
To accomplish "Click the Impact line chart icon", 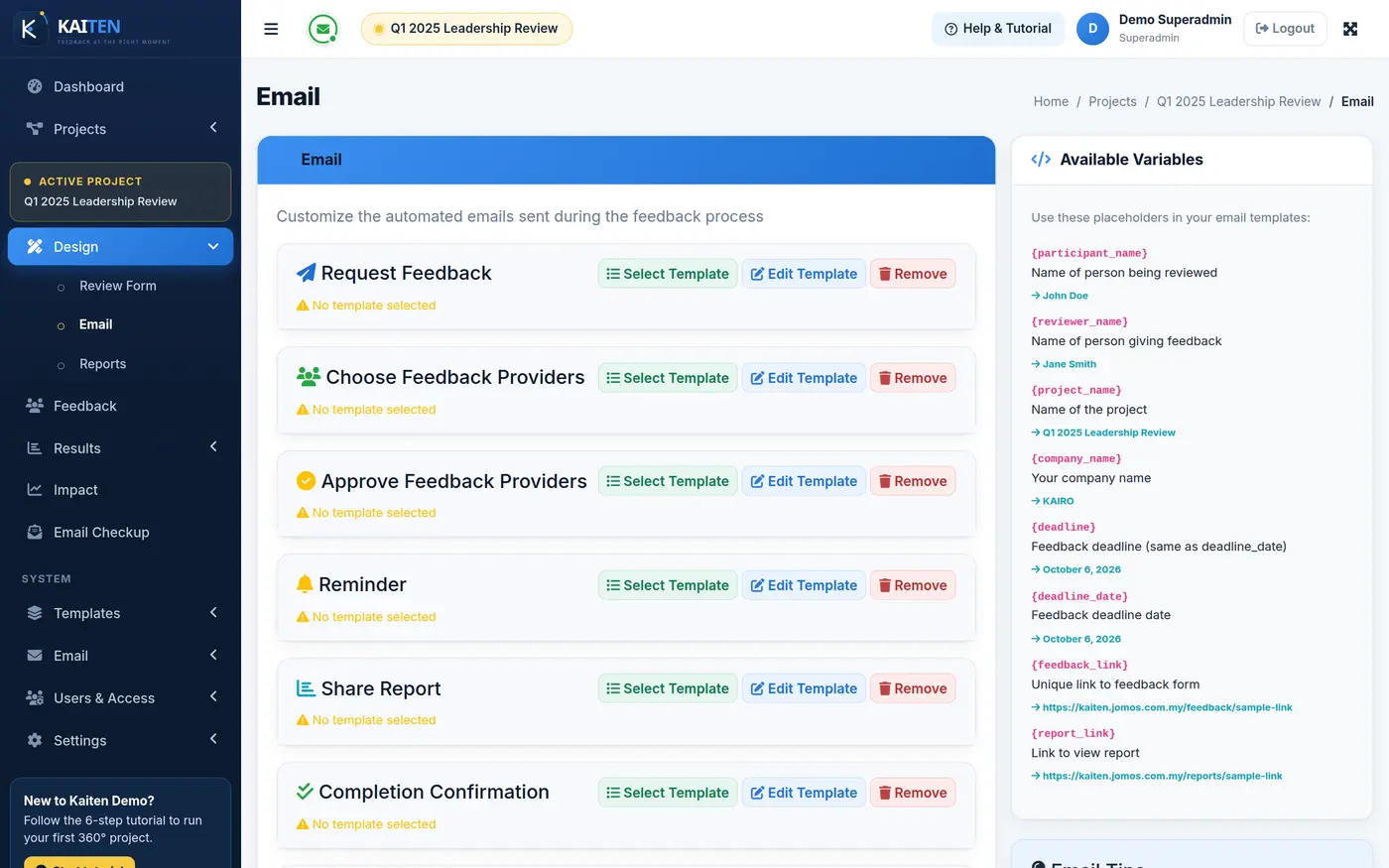I will (x=35, y=490).
